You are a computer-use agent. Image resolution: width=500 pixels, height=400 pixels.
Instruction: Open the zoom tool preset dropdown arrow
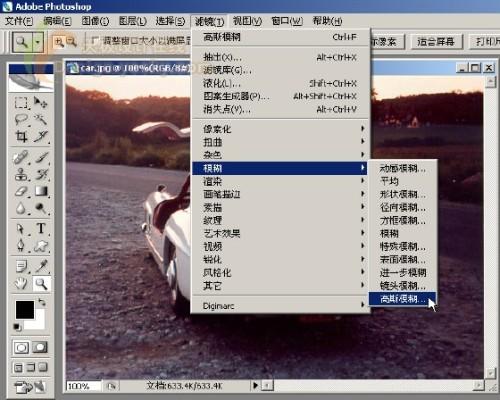[x=38, y=42]
